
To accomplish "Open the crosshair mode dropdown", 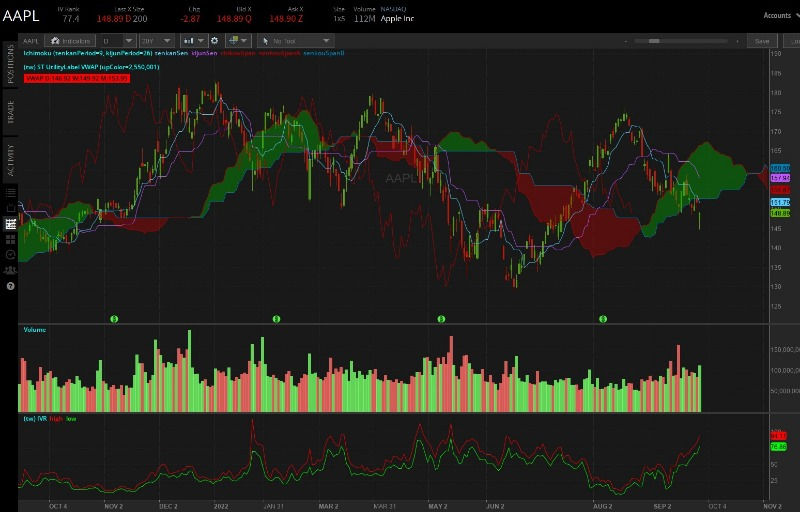I will [x=238, y=41].
